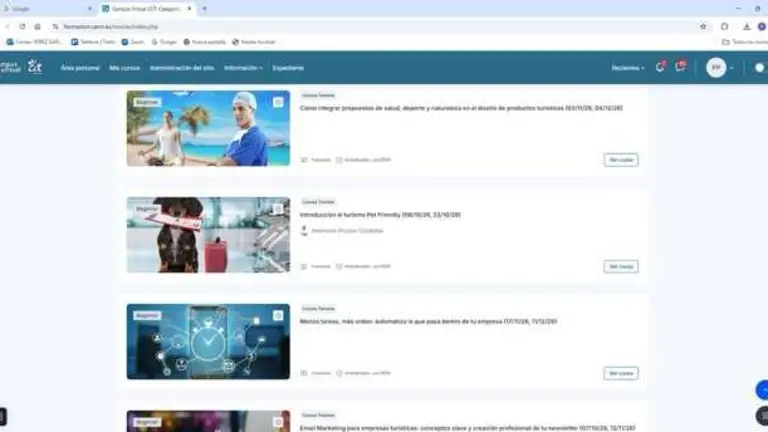Click the smartphone automation course thumbnail

[208, 341]
